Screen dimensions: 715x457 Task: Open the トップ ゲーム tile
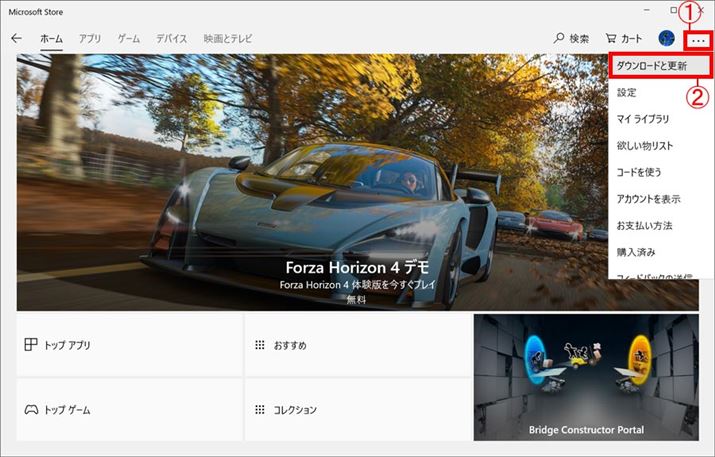130,410
